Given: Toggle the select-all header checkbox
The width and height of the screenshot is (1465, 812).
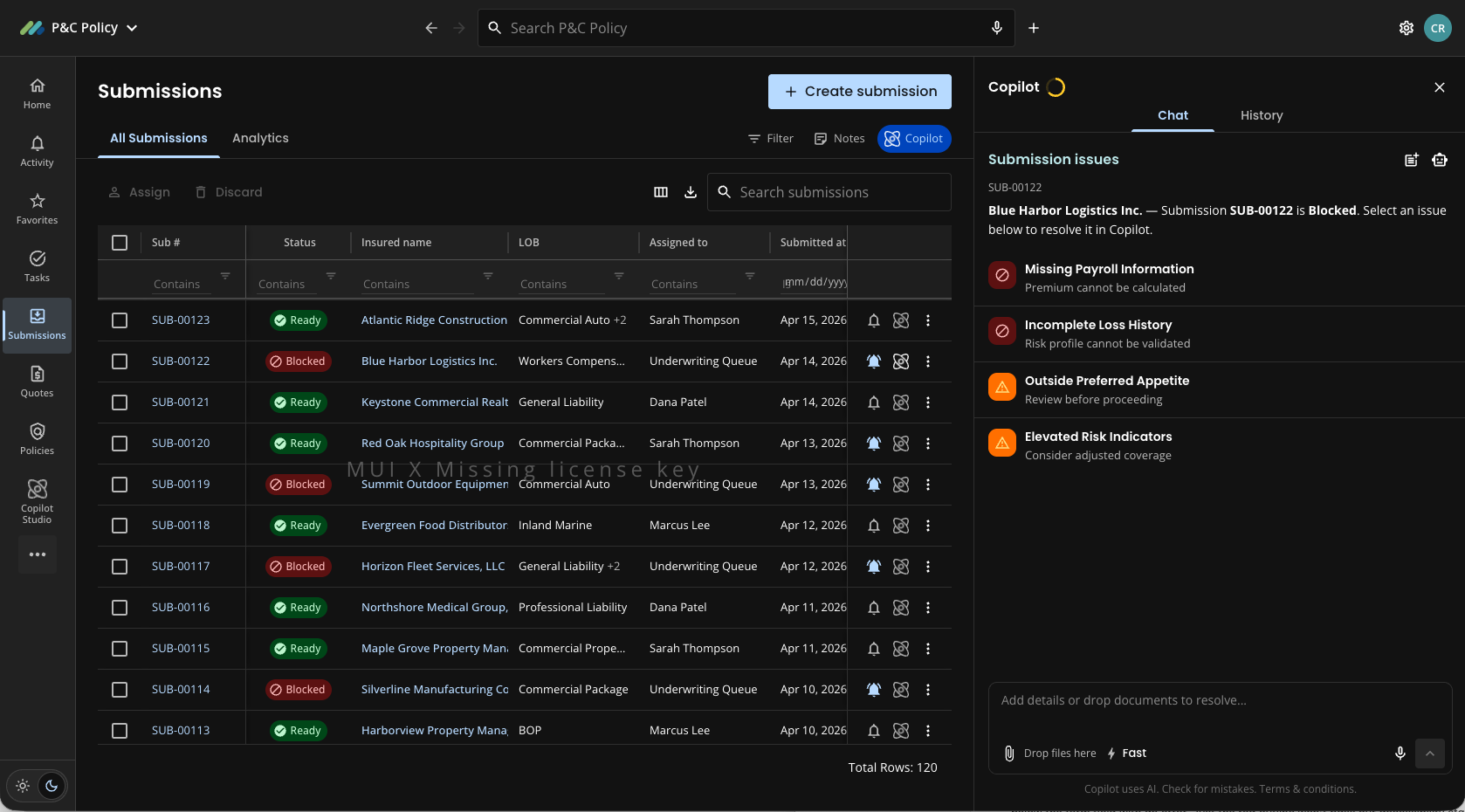Looking at the screenshot, I should (120, 243).
